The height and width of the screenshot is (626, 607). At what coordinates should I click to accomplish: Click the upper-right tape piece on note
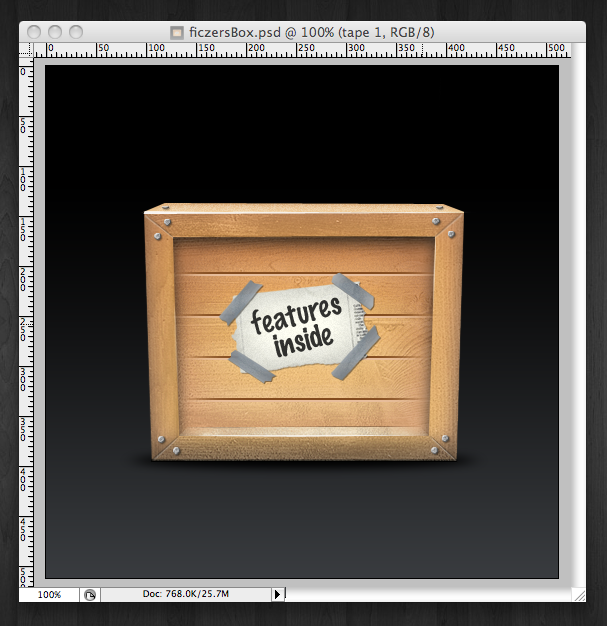click(x=353, y=291)
